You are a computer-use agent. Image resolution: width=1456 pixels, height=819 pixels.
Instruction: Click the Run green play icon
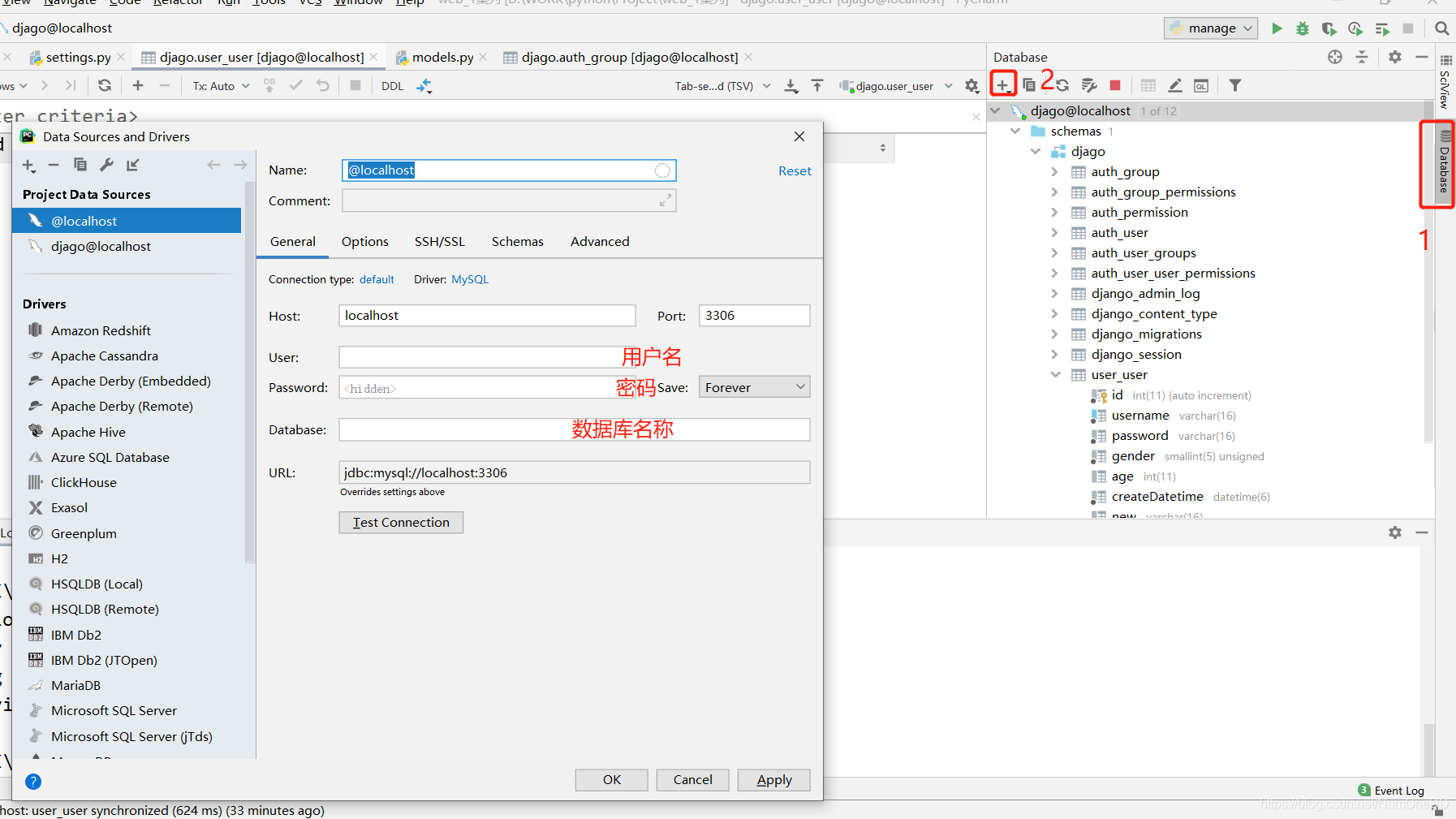(x=1277, y=28)
